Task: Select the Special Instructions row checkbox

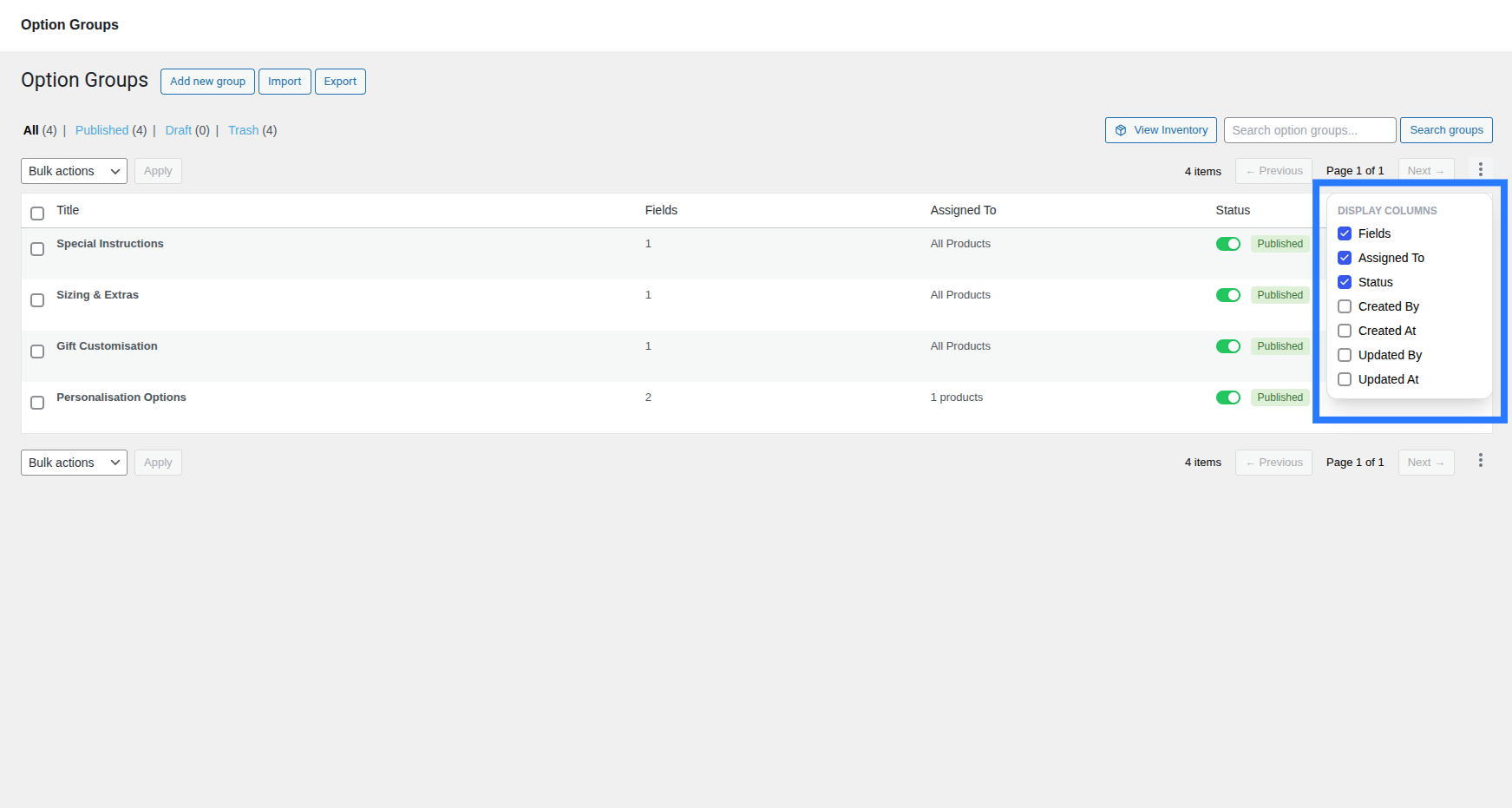Action: pyautogui.click(x=37, y=249)
